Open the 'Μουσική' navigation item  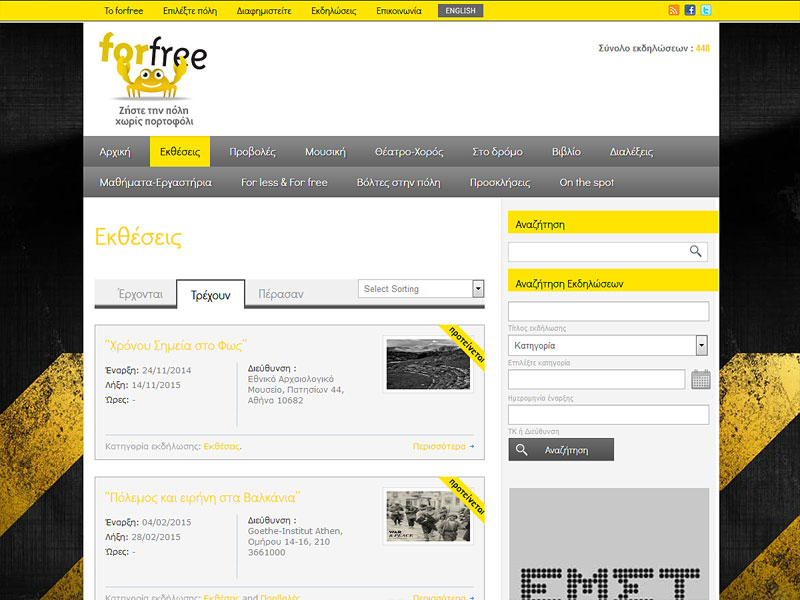(325, 152)
